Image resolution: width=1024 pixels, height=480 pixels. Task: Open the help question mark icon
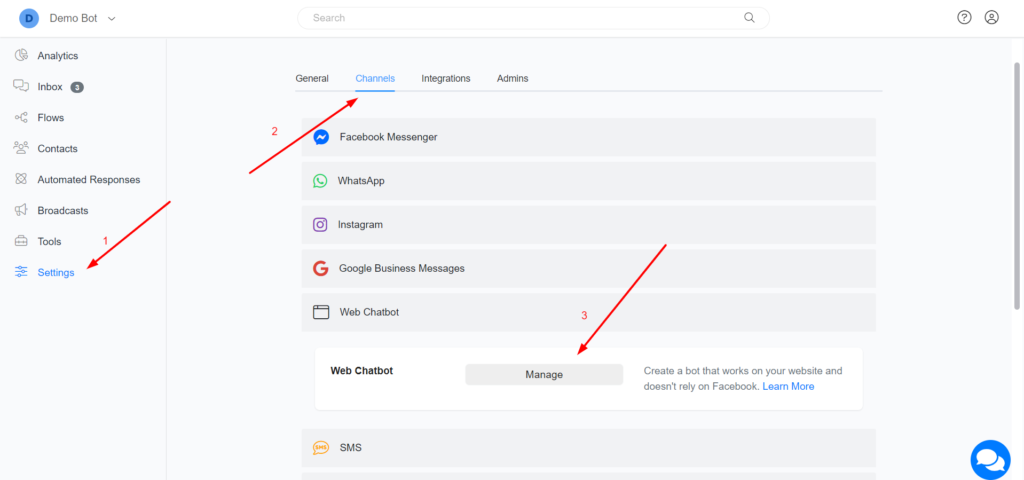[964, 18]
